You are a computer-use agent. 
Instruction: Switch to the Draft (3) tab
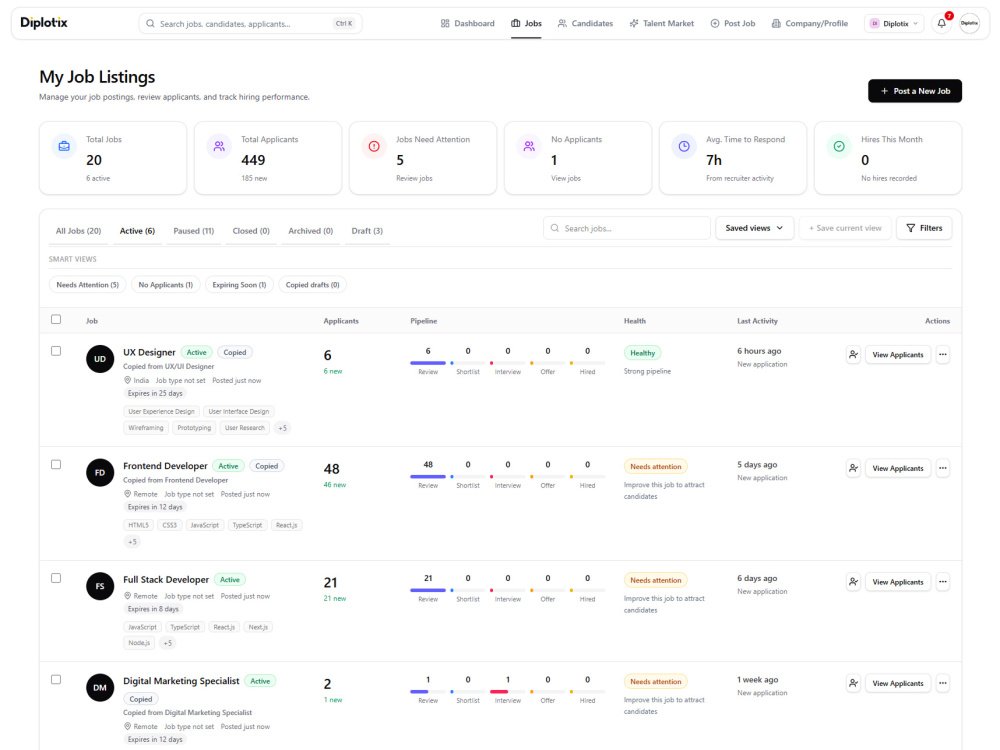(x=367, y=231)
